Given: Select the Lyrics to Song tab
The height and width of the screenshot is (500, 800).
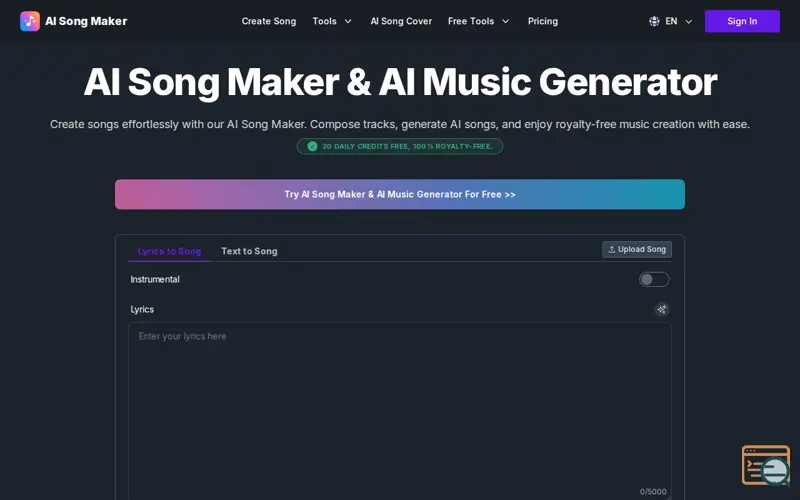Looking at the screenshot, I should click(169, 251).
